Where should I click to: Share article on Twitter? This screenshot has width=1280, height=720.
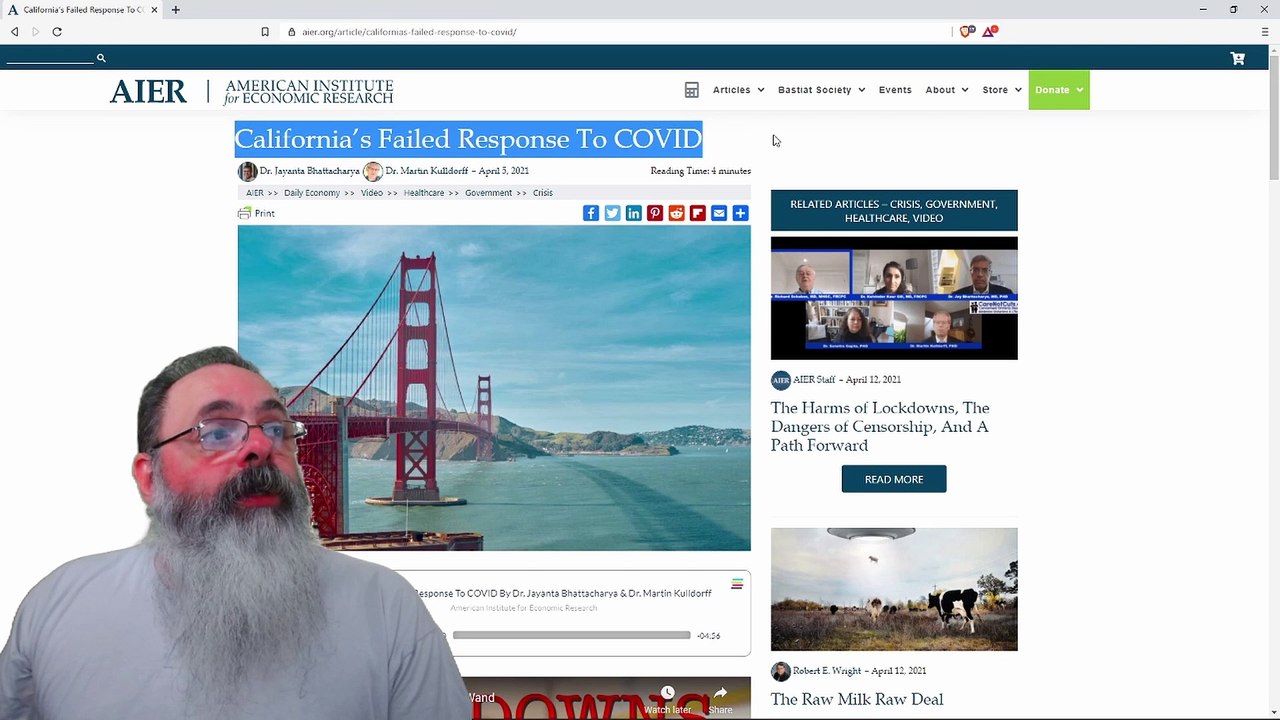(612, 213)
